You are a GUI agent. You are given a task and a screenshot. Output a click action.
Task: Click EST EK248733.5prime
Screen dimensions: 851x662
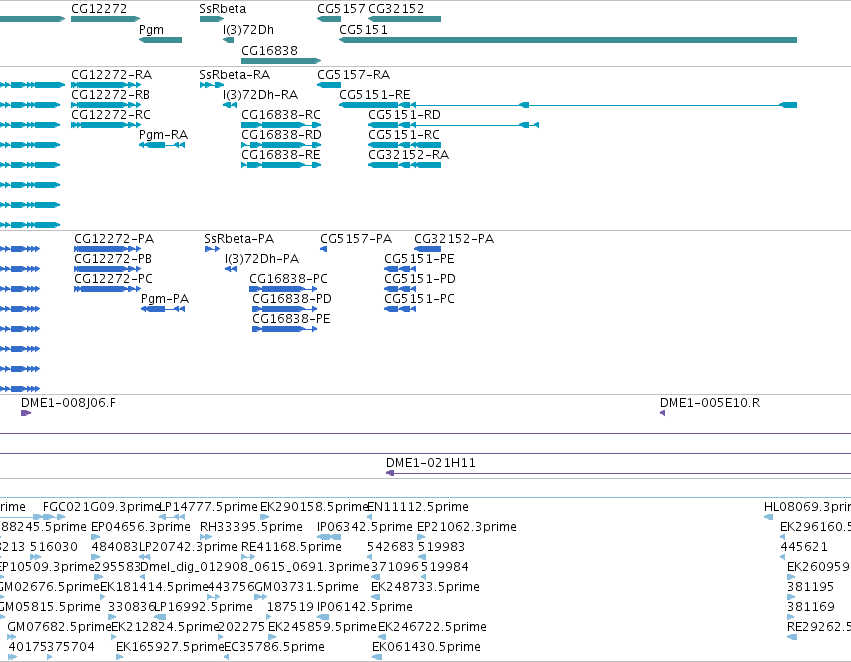(375, 597)
